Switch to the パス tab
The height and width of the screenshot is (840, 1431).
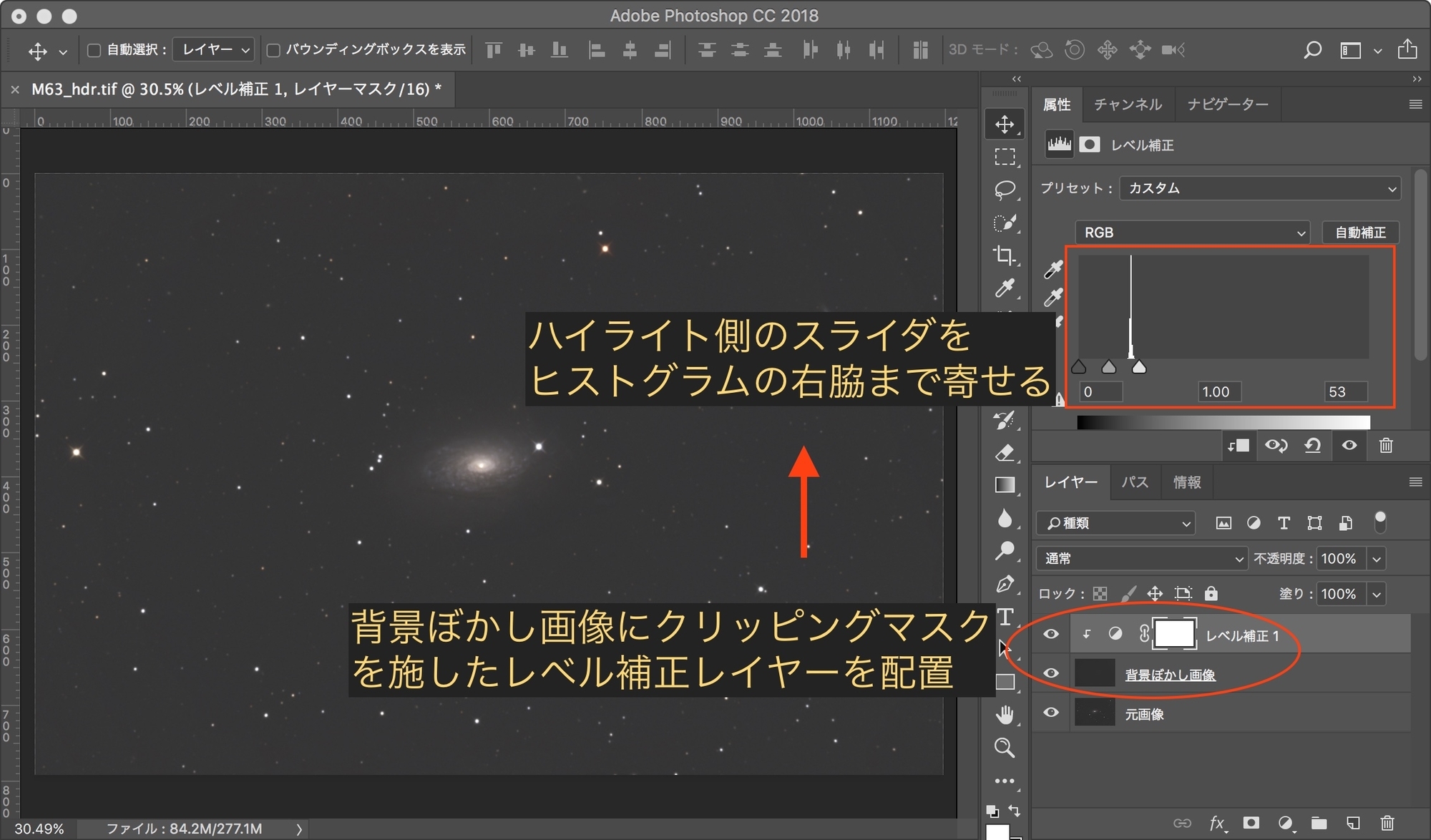coord(1135,482)
